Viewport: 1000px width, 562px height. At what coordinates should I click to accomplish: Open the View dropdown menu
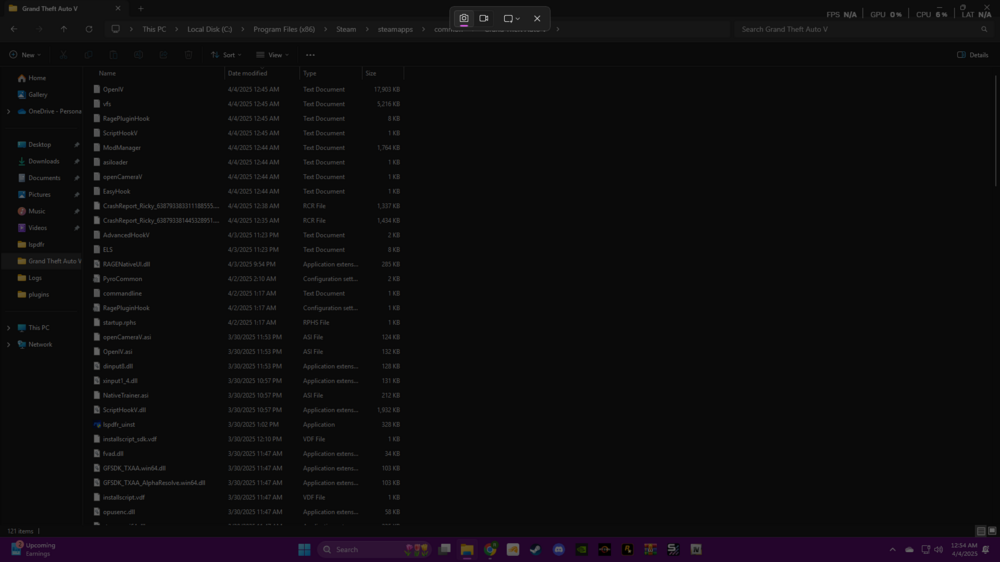click(272, 55)
